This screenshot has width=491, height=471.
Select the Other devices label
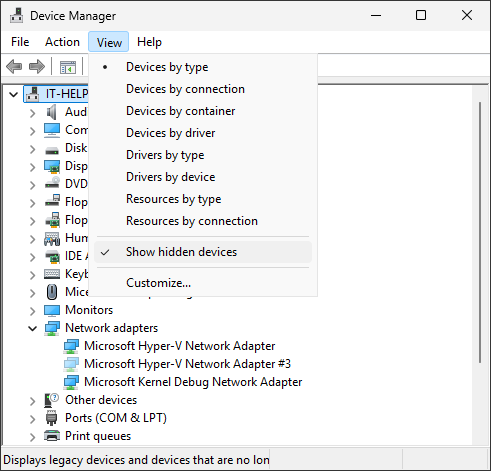click(101, 400)
